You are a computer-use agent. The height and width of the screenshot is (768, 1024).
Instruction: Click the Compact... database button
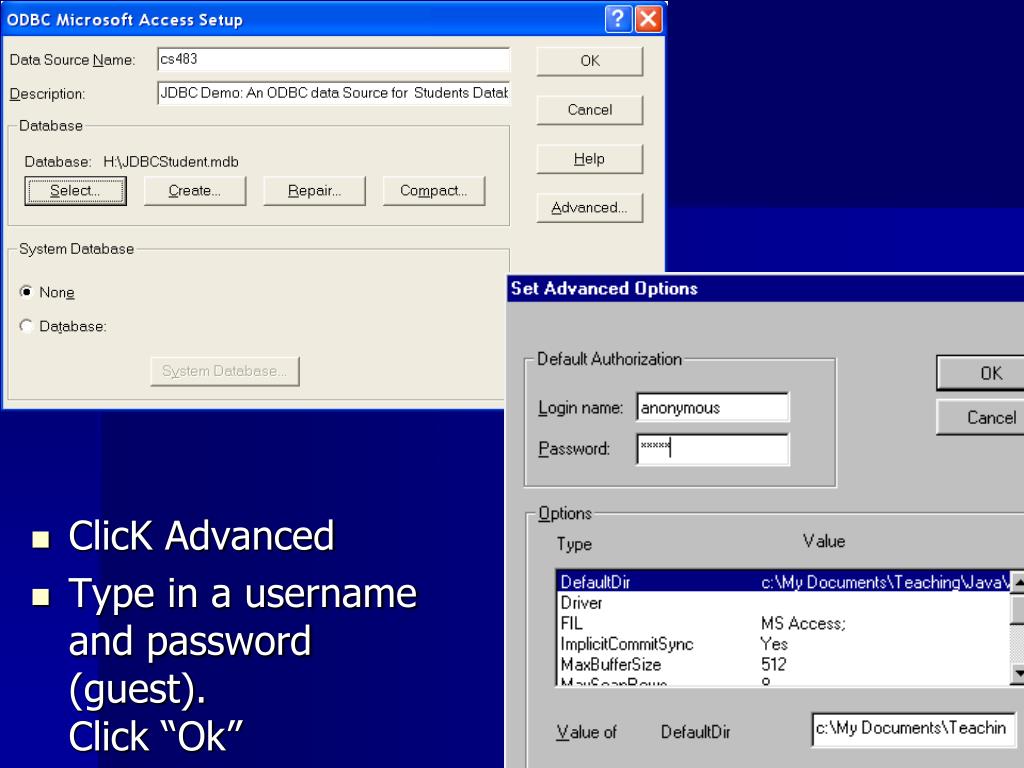(434, 191)
